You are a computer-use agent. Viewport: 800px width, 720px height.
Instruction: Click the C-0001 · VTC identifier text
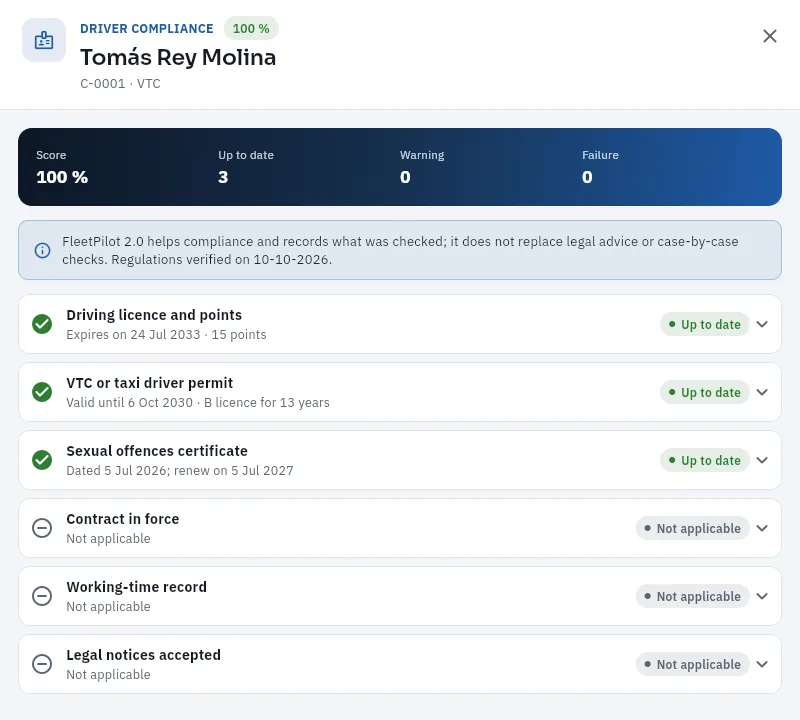coord(120,84)
